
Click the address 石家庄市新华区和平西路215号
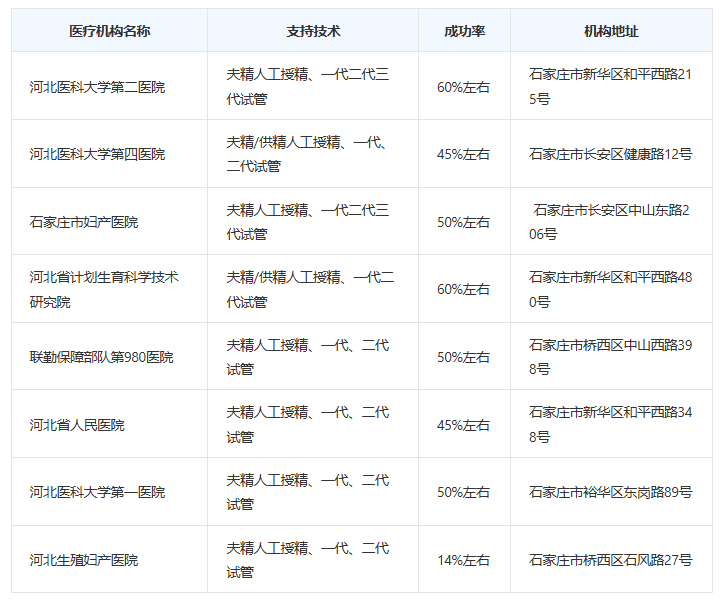coord(610,86)
